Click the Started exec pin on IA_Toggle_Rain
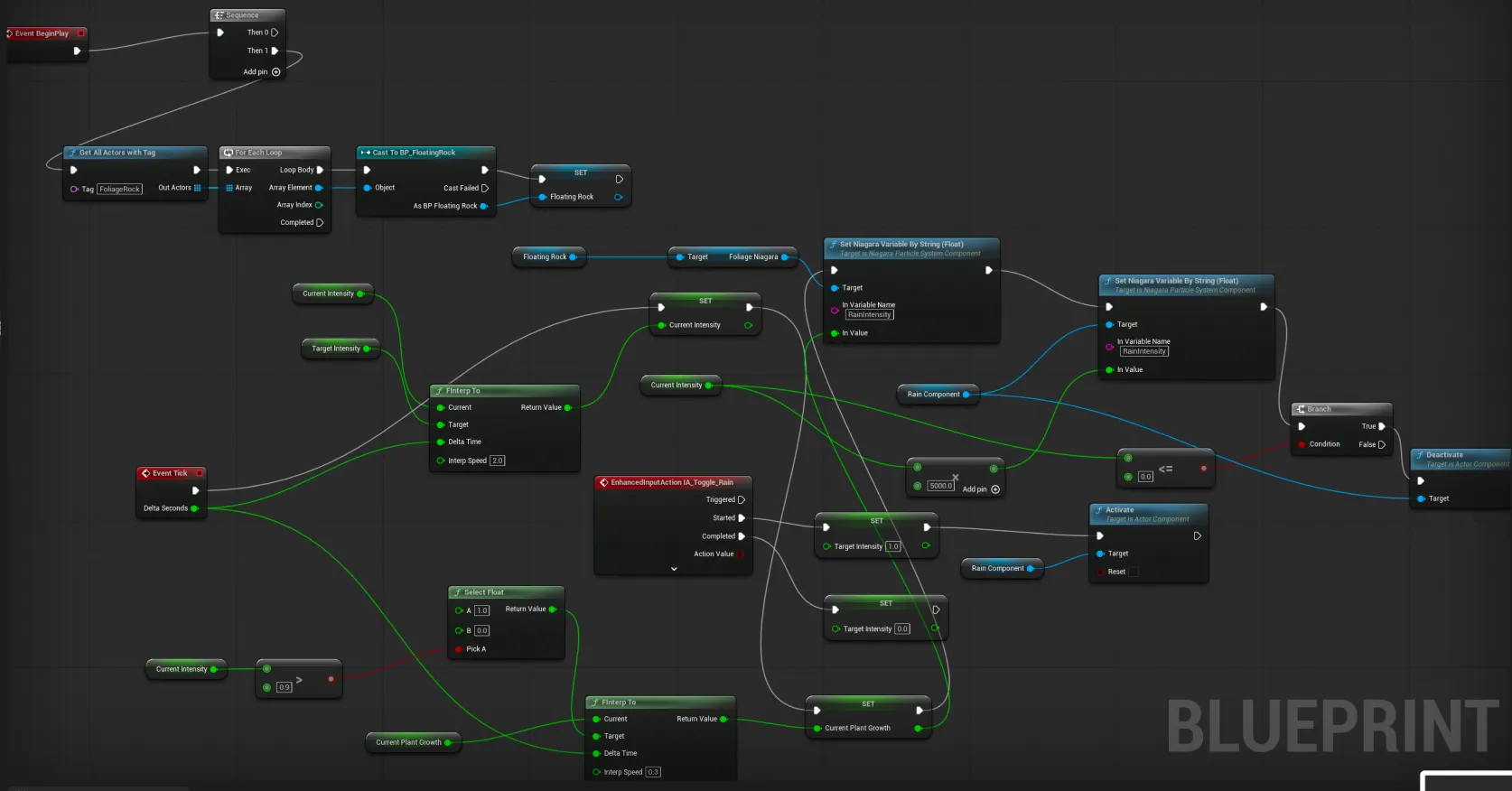 742,518
